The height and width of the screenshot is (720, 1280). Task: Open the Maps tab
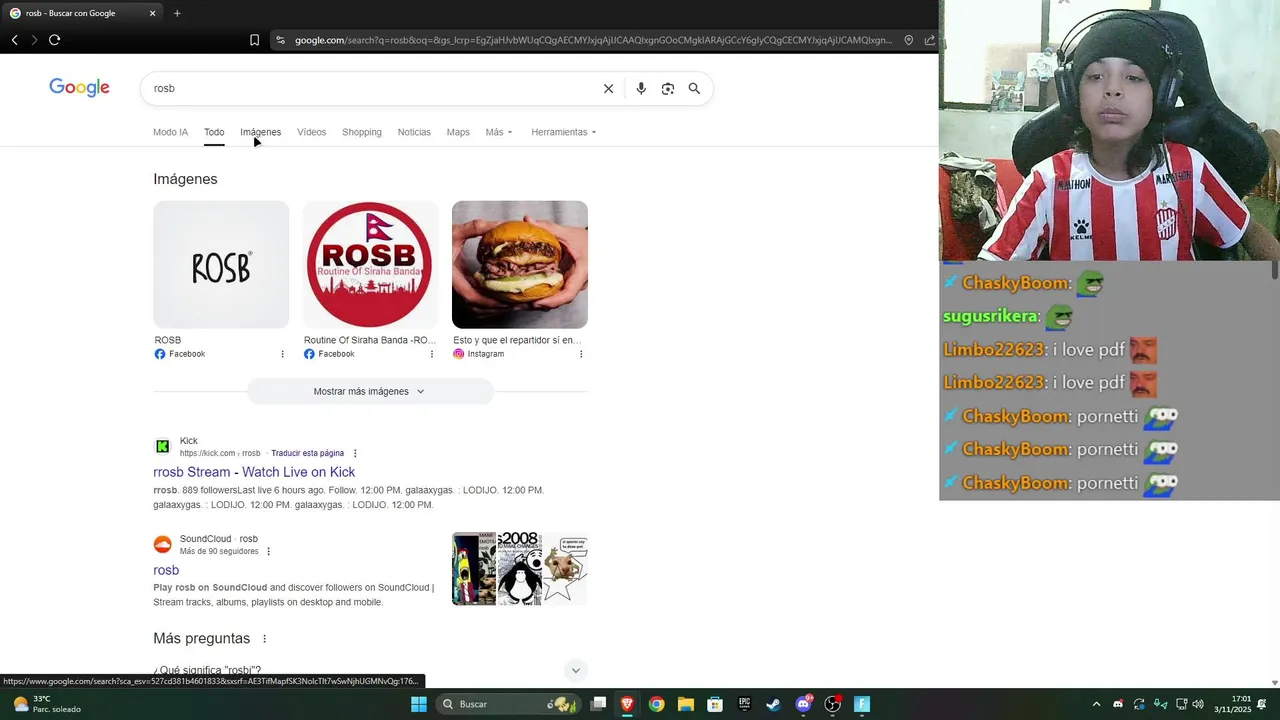pyautogui.click(x=458, y=132)
